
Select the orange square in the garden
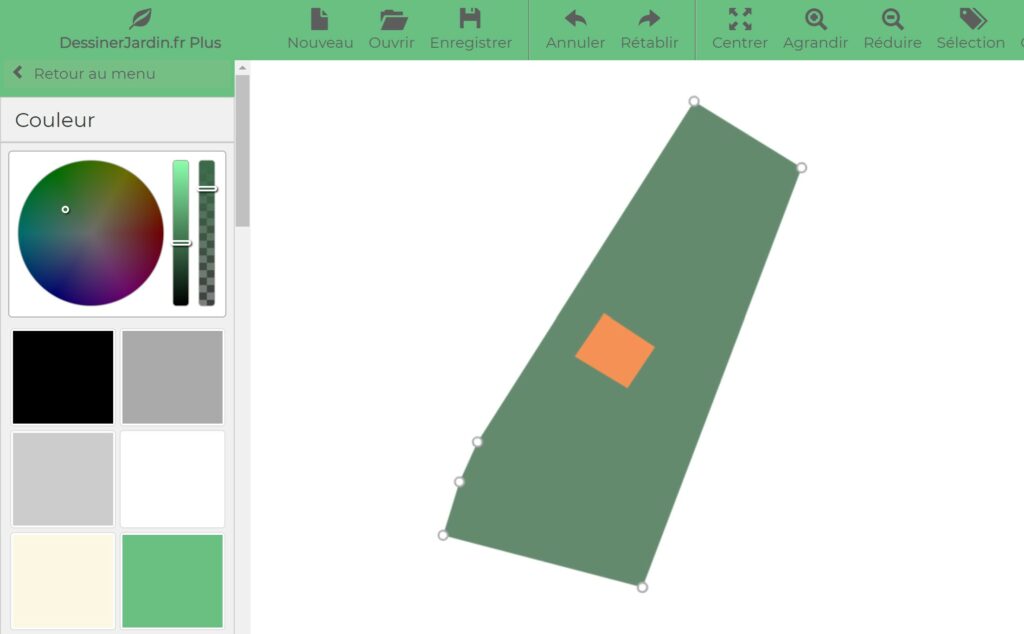coord(615,350)
